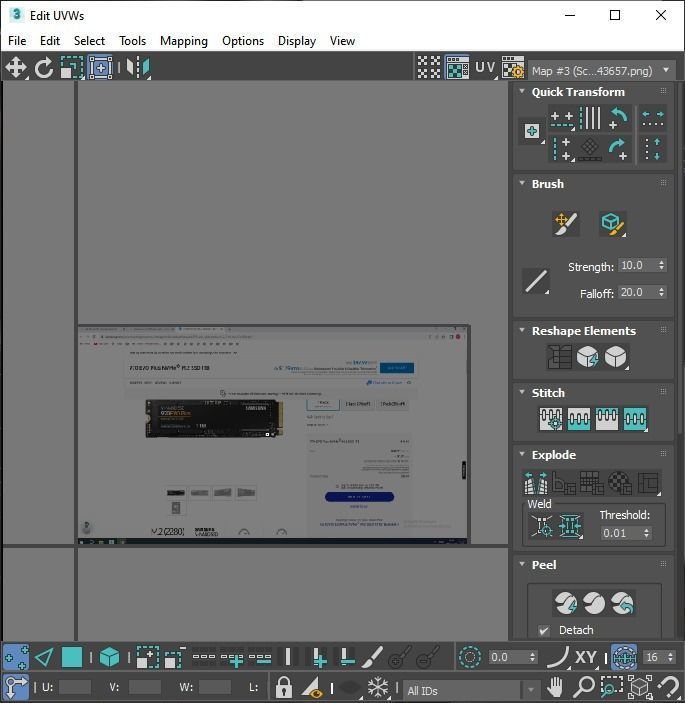Toggle the Detach checkbox in Peel
This screenshot has height=703, width=685.
(544, 631)
